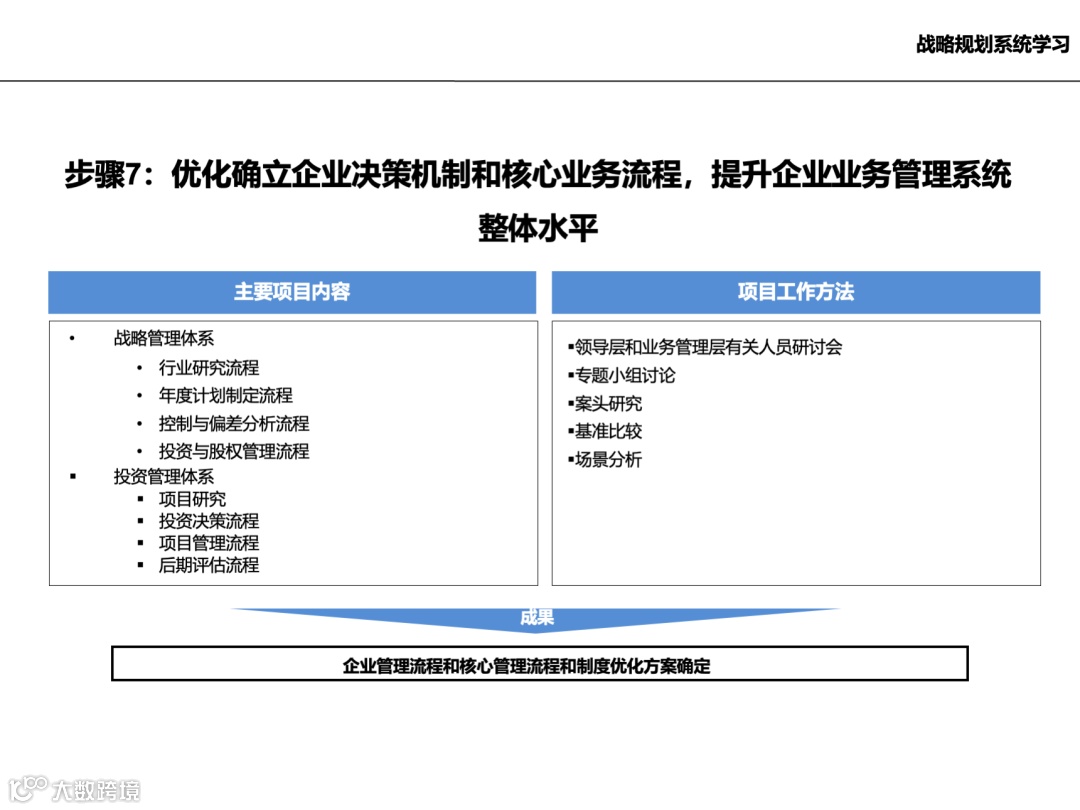Image resolution: width=1080 pixels, height=810 pixels.
Task: Click the header text 战略规划系统学习
Action: 993,44
